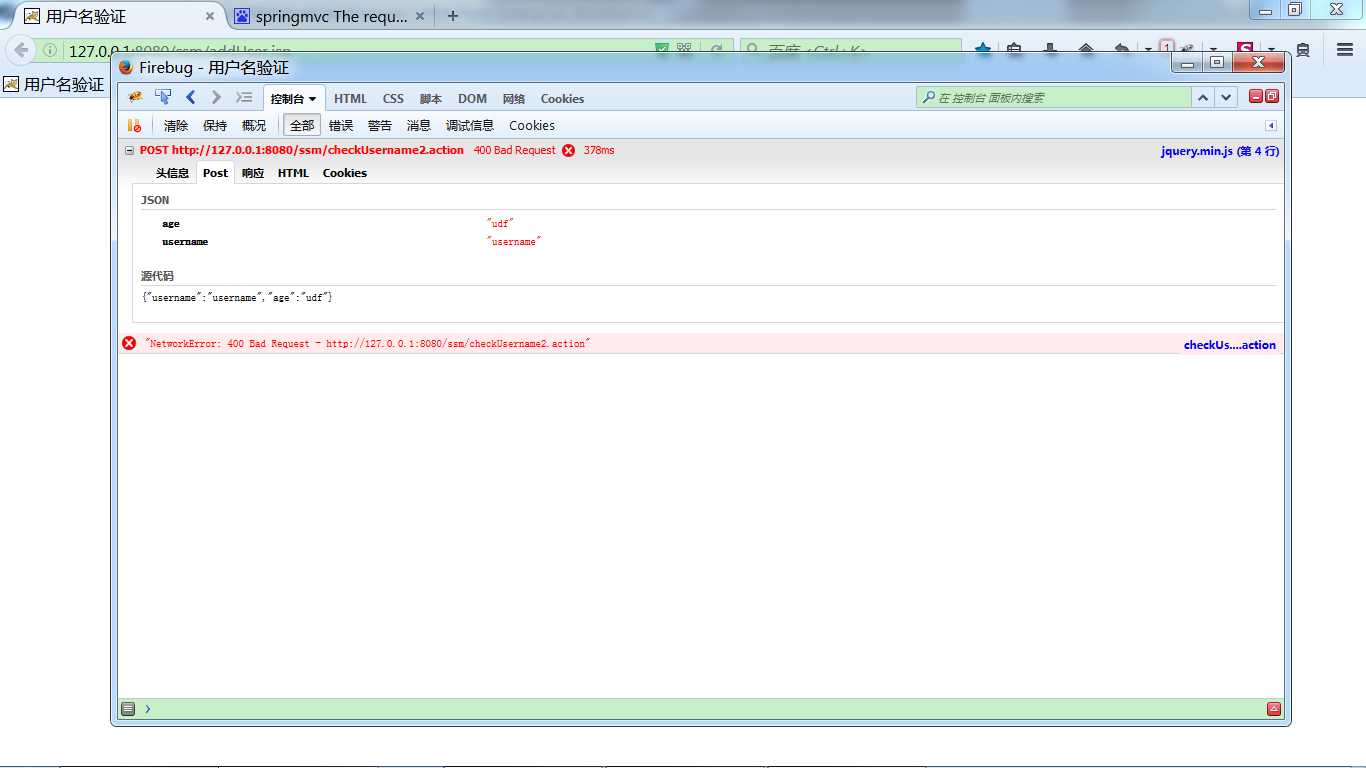Open command line popup icon at bottom left
This screenshot has width=1366, height=768.
pyautogui.click(x=128, y=709)
